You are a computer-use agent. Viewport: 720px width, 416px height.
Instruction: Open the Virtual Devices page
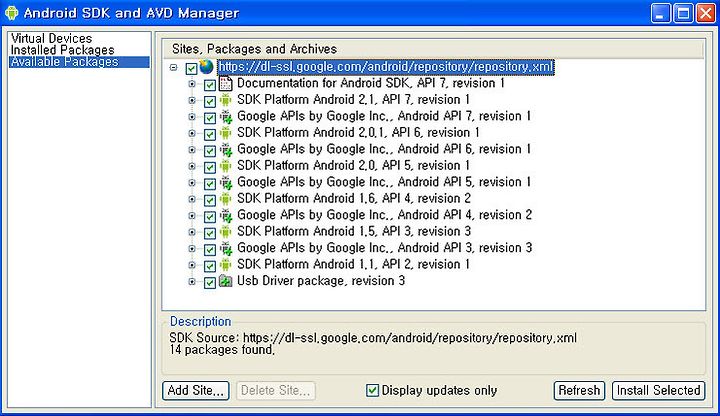tap(51, 38)
